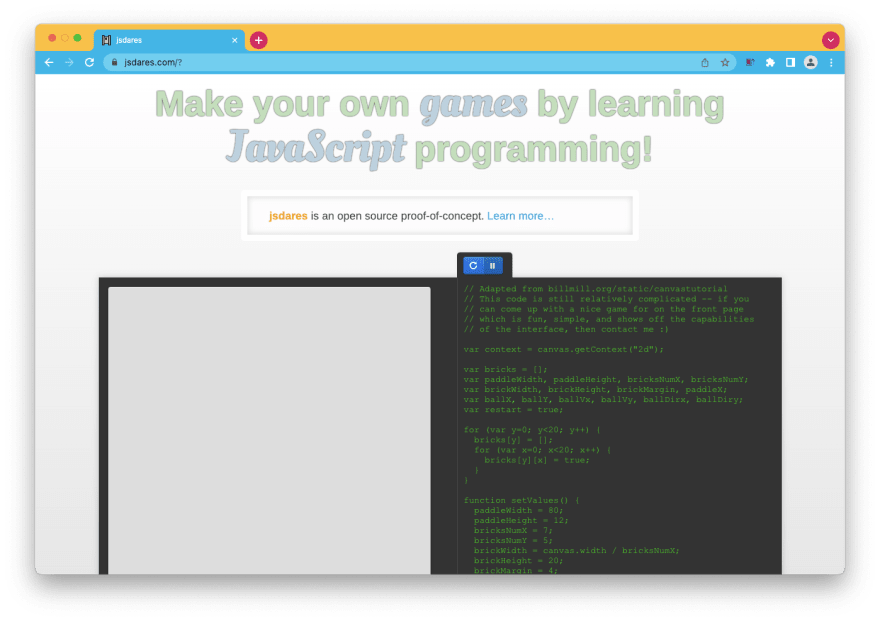Viewport: 880px width, 621px height.
Task: Click the orange jsdares text
Action: tap(288, 216)
